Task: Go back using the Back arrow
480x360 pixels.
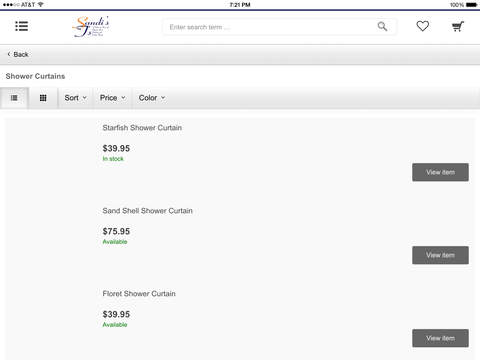Action: [x=18, y=54]
